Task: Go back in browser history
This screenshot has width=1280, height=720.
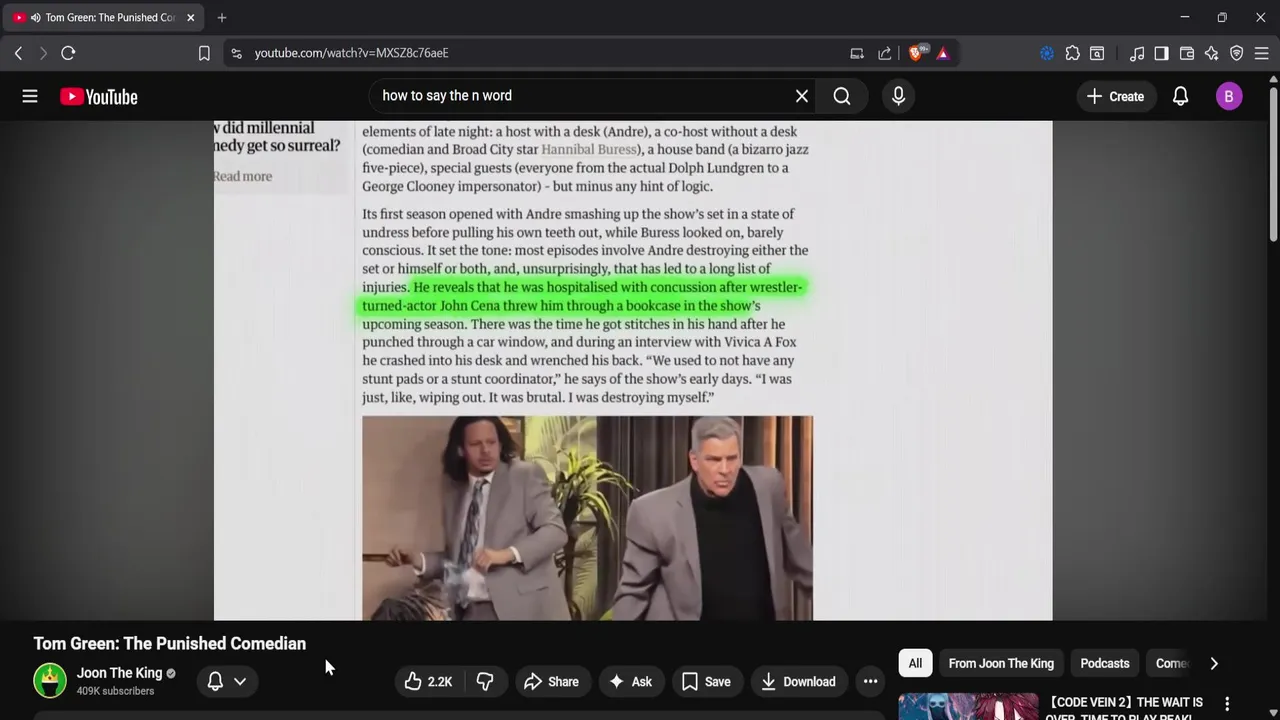Action: [x=18, y=53]
